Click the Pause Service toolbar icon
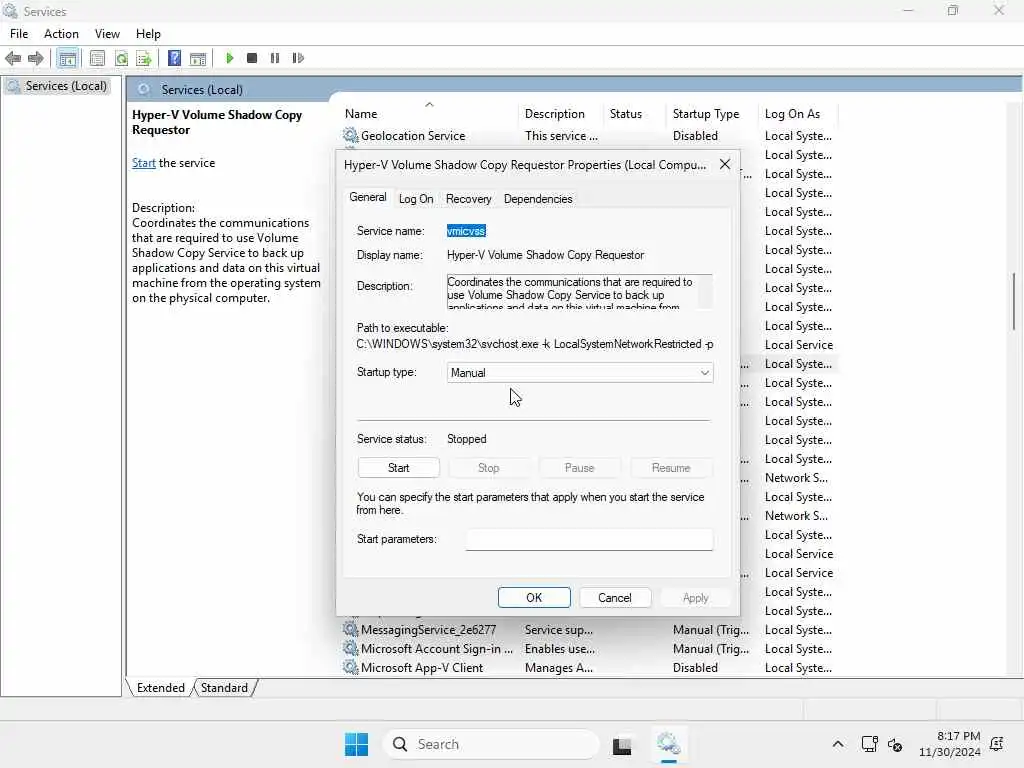This screenshot has width=1024, height=768. (275, 58)
